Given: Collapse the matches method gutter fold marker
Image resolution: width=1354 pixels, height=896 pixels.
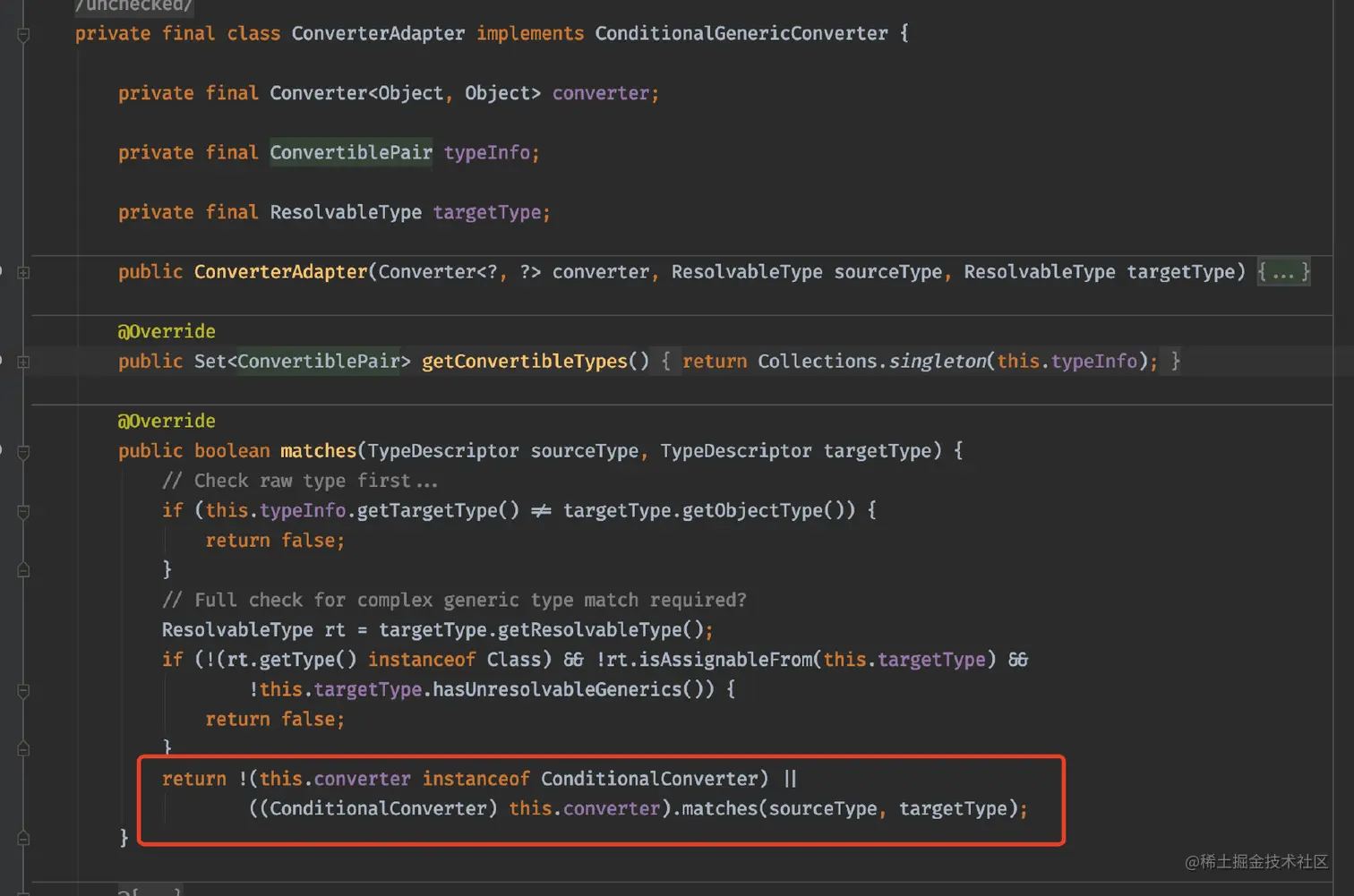Looking at the screenshot, I should [x=24, y=452].
